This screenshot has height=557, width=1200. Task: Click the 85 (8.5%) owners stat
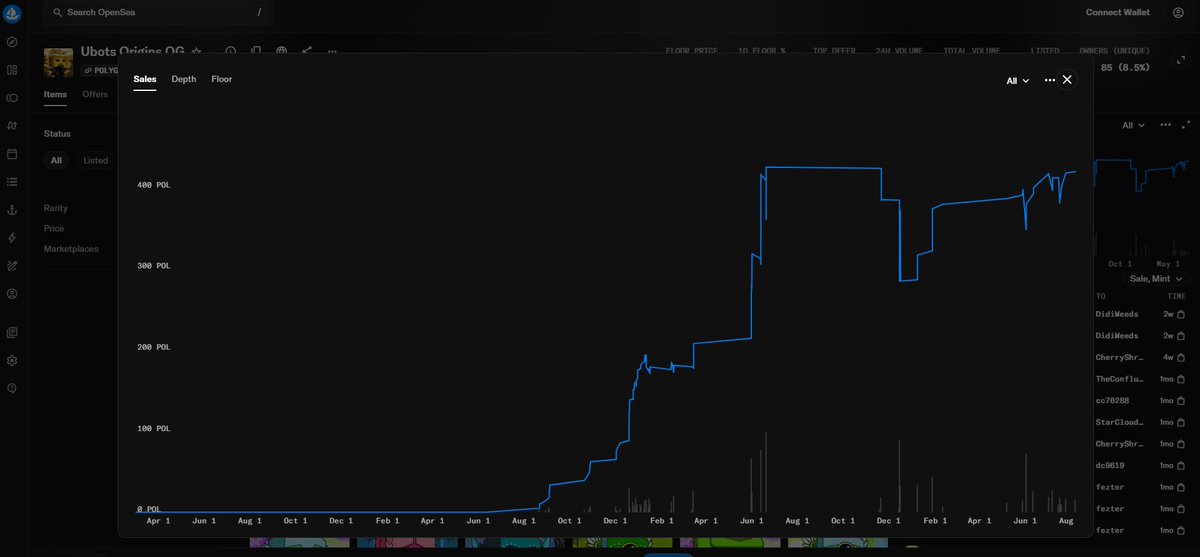(x=1125, y=67)
